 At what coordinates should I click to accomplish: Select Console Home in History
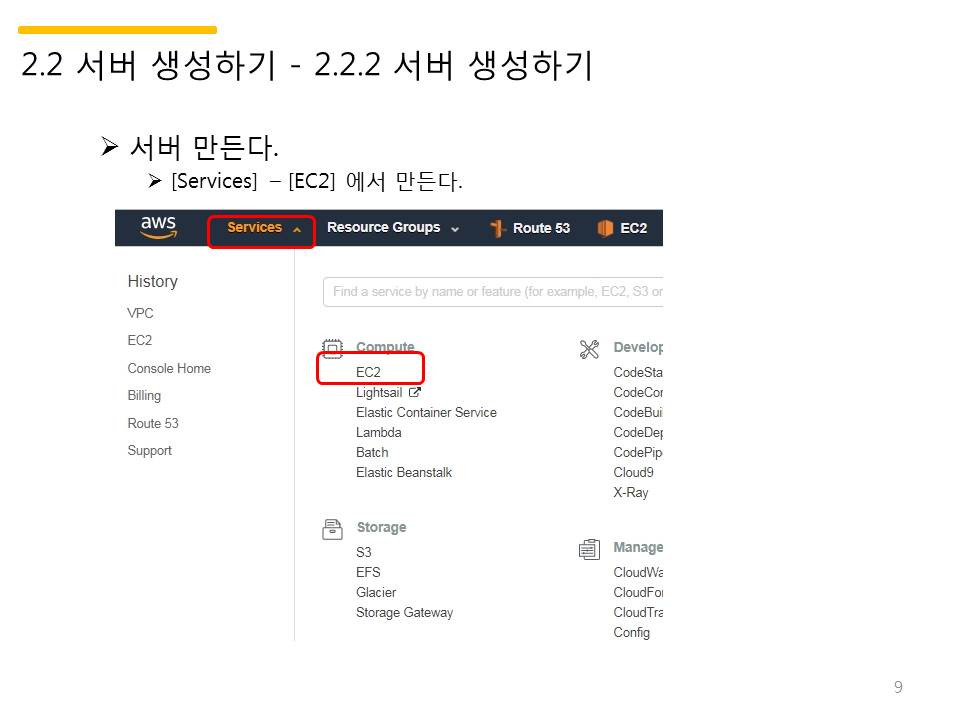(x=169, y=368)
